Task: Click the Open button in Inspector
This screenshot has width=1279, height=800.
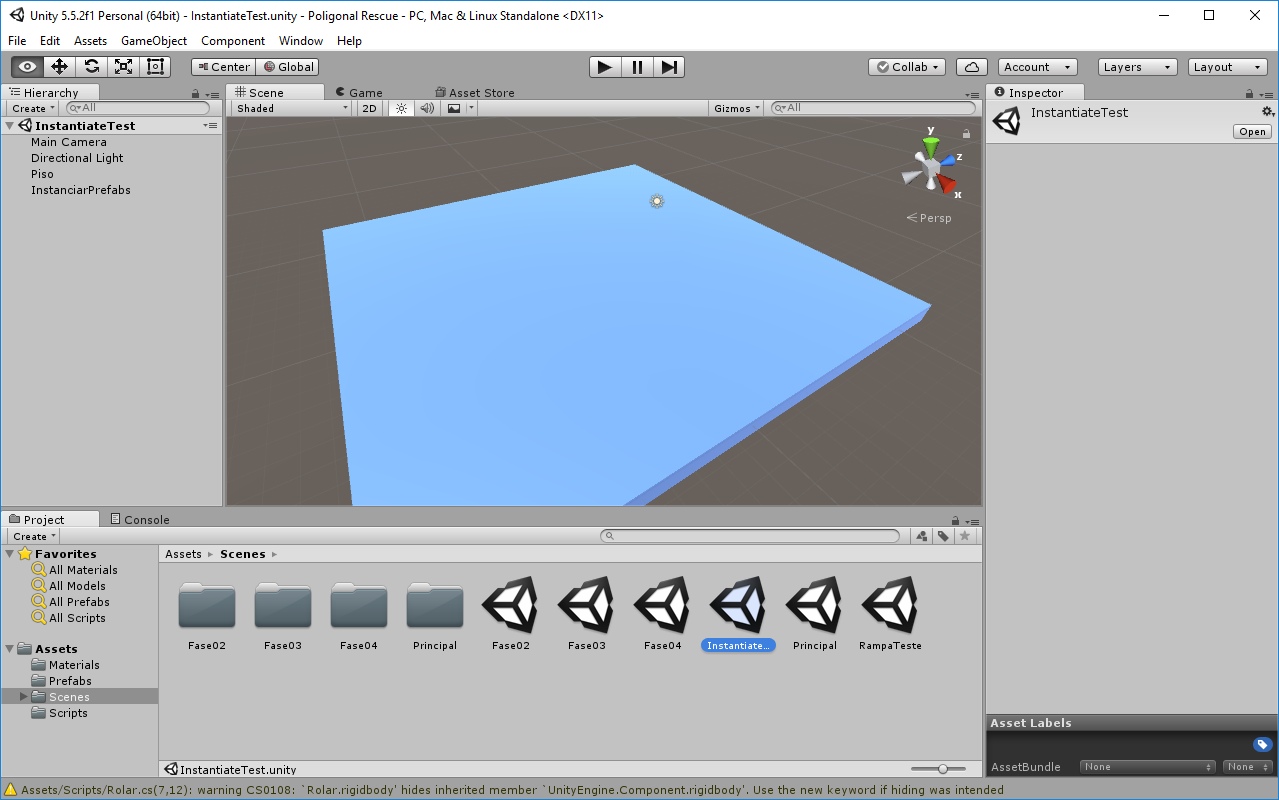Action: (1253, 132)
